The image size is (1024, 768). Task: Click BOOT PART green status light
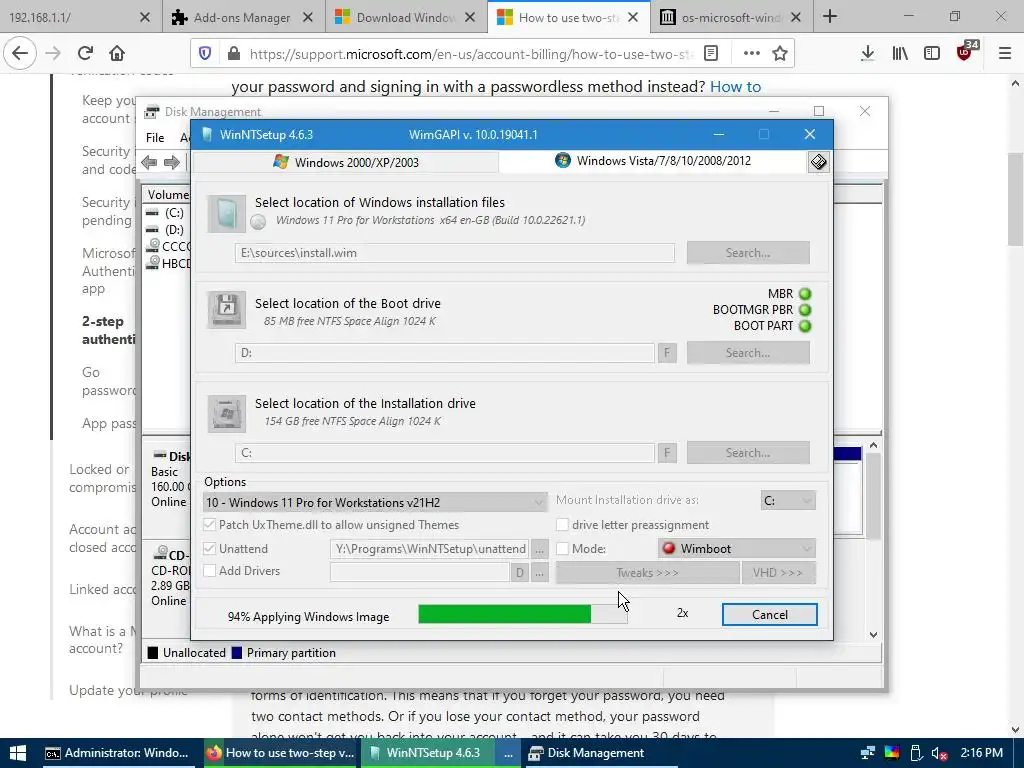(805, 326)
